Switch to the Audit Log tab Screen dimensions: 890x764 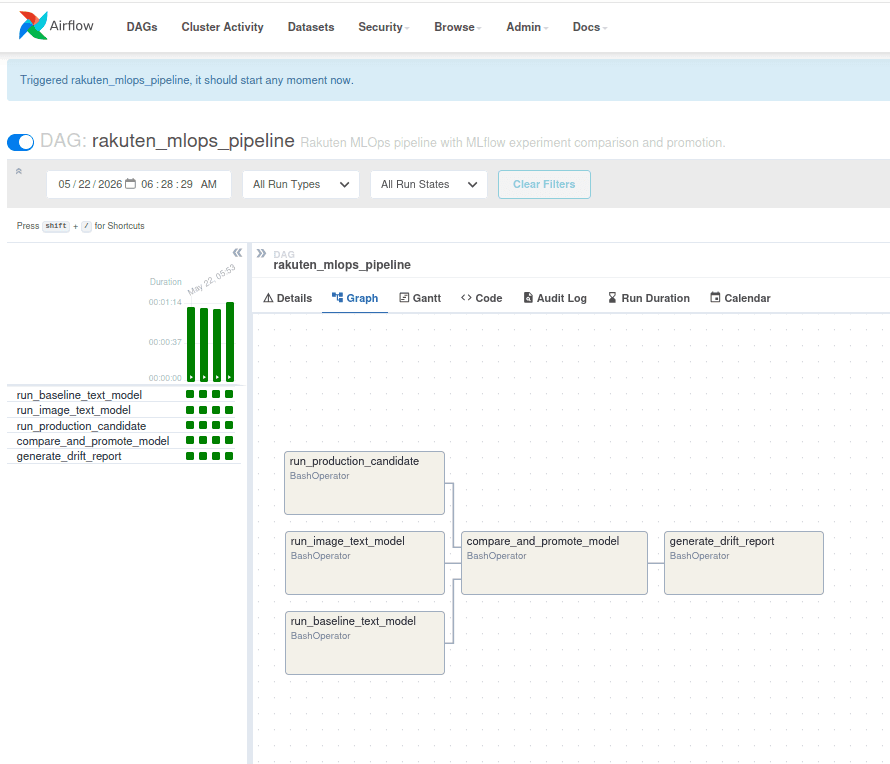tap(555, 298)
